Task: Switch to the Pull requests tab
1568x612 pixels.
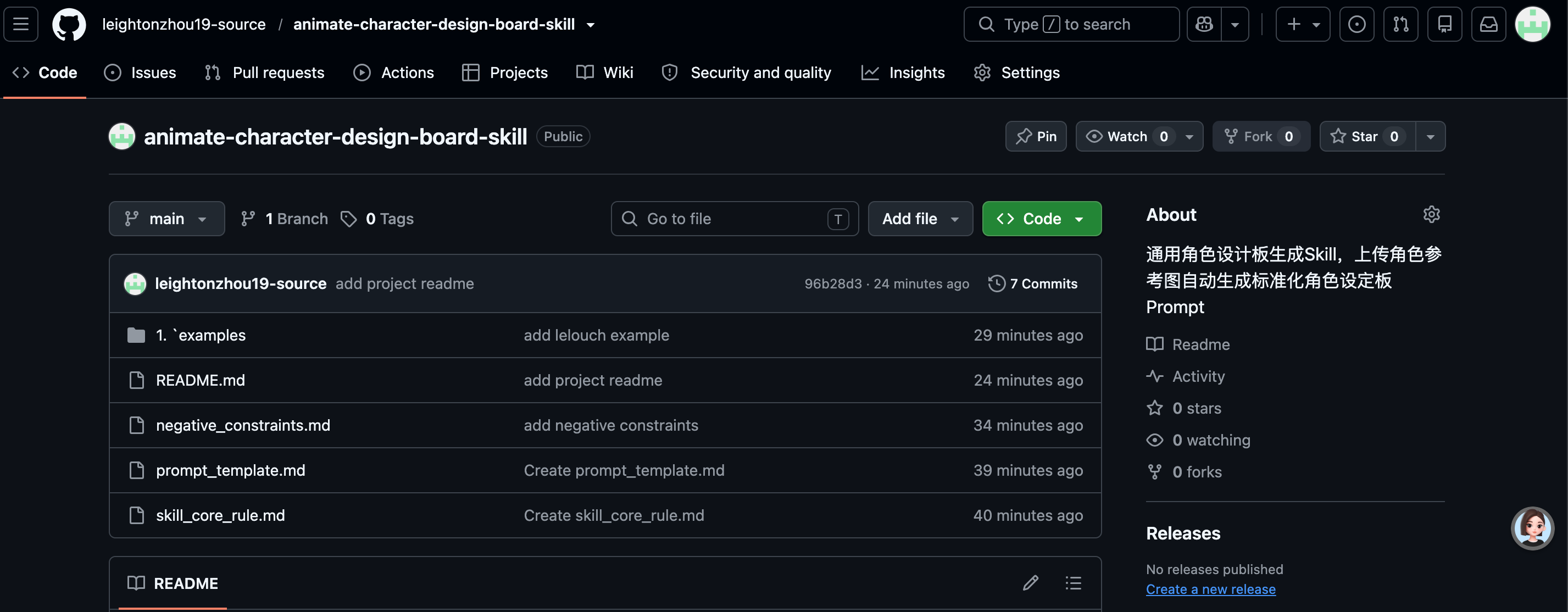Action: tap(264, 73)
